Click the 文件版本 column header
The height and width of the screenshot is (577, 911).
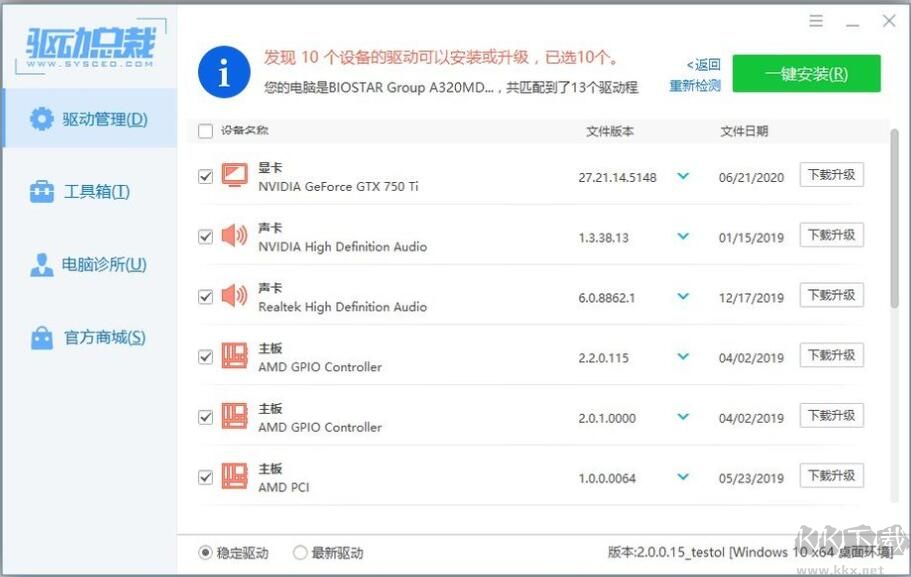(609, 131)
